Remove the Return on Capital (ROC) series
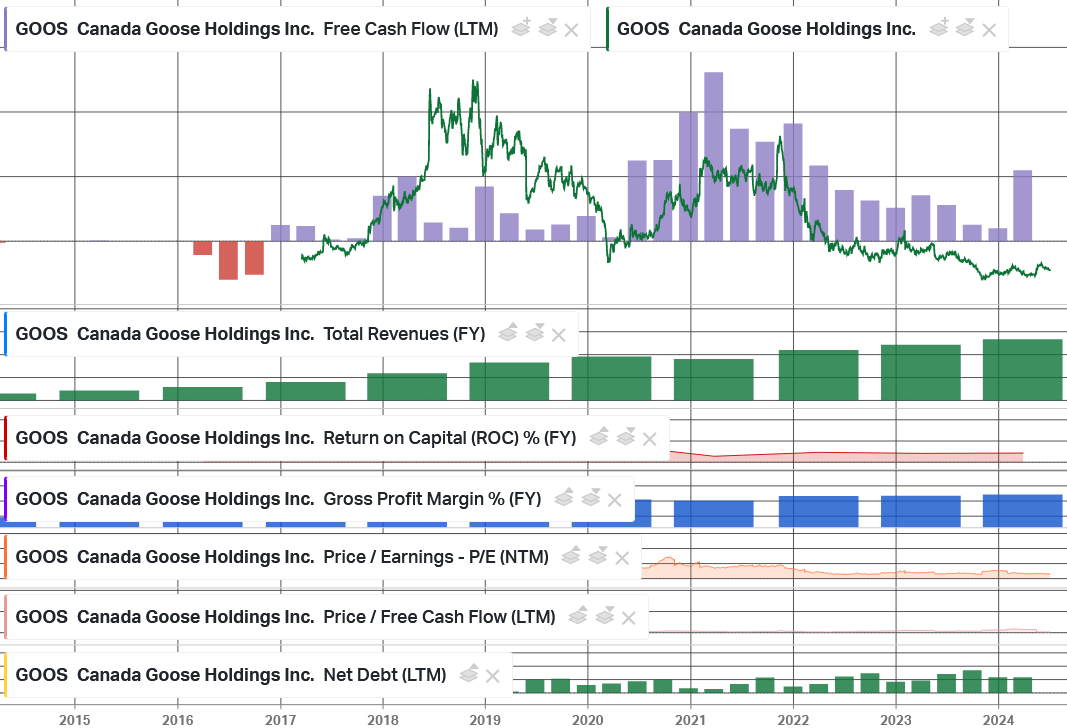This screenshot has height=728, width=1067. click(650, 439)
